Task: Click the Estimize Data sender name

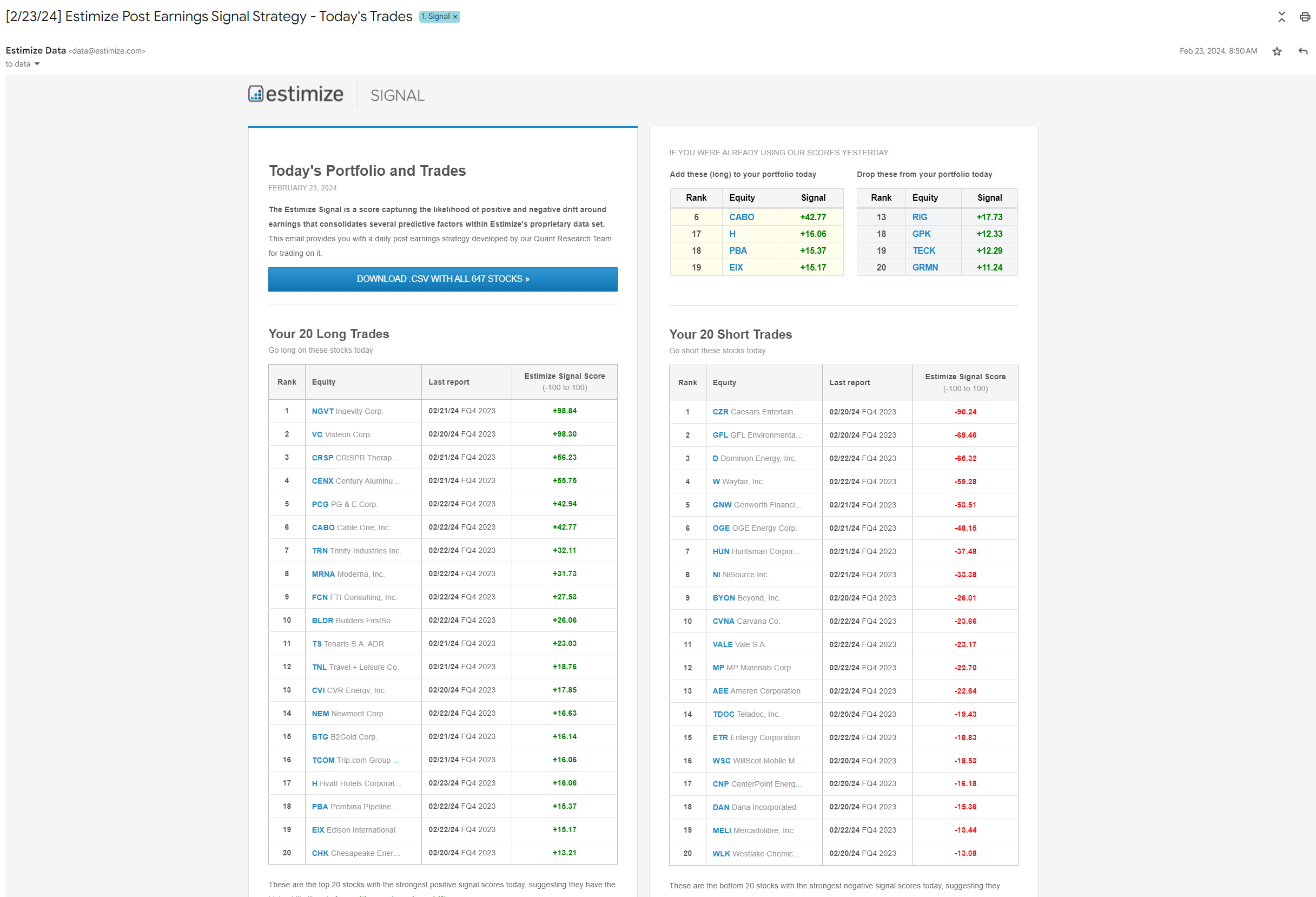Action: (36, 50)
